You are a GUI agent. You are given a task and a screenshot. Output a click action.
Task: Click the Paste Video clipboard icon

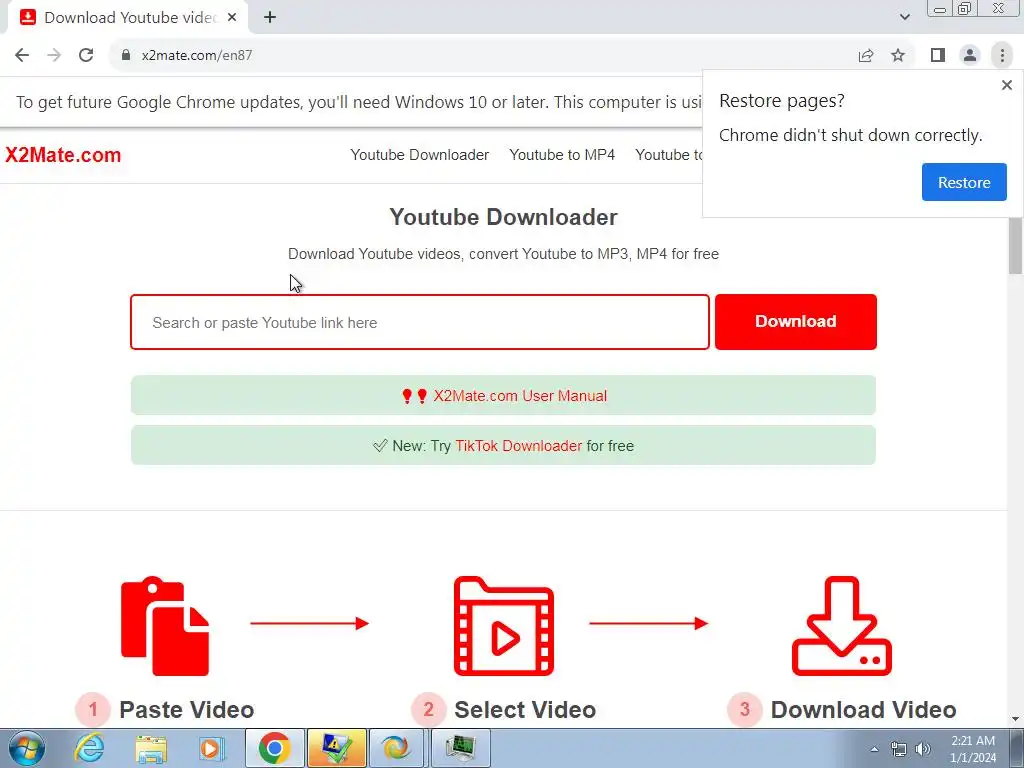165,626
